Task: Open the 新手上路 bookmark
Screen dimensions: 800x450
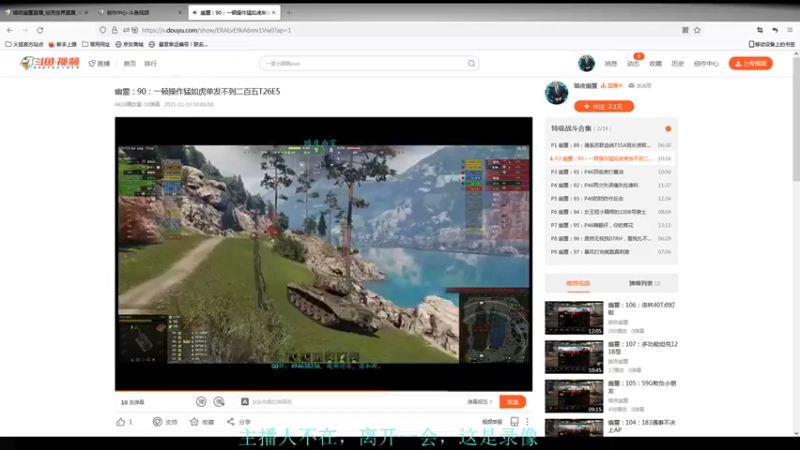Action: [62, 44]
